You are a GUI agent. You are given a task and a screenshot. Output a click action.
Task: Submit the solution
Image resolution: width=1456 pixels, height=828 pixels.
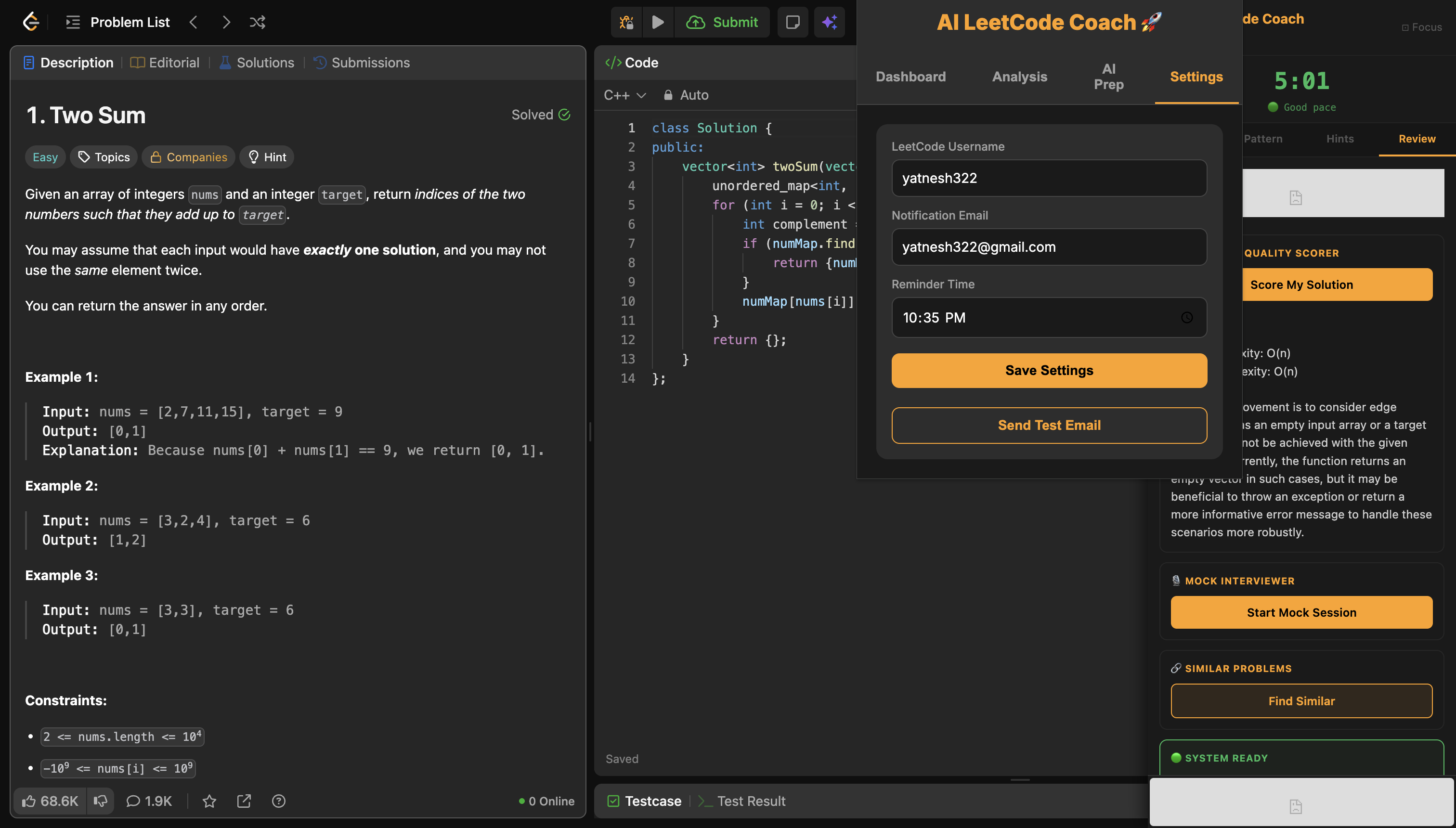click(x=722, y=22)
